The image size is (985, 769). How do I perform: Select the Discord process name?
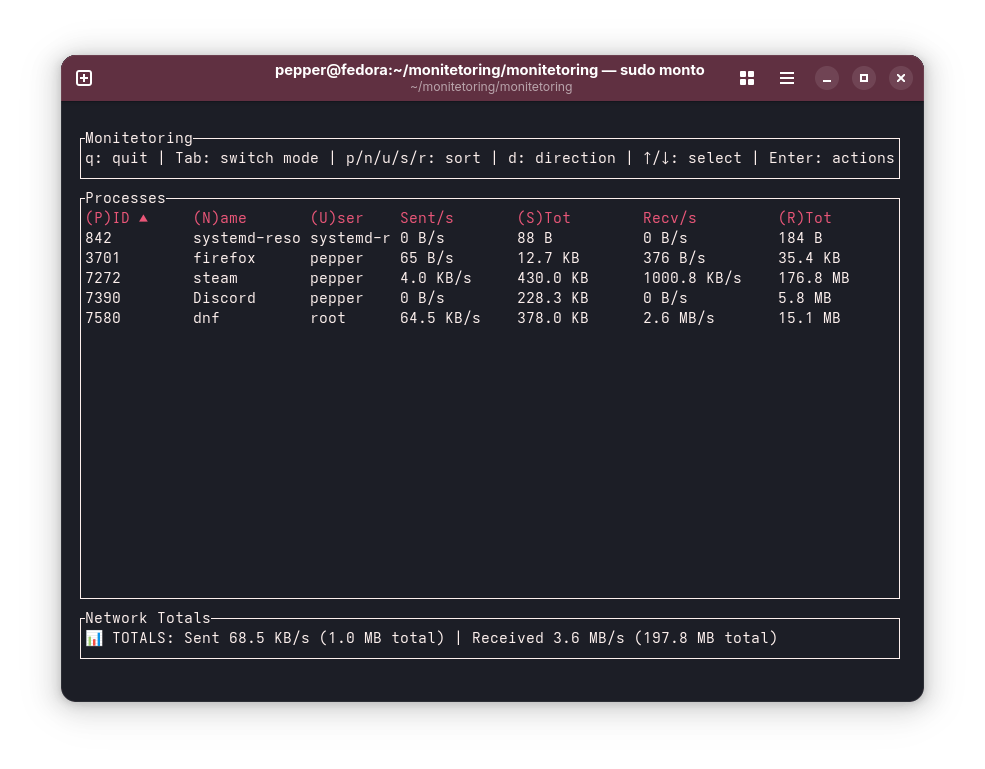[x=224, y=298]
